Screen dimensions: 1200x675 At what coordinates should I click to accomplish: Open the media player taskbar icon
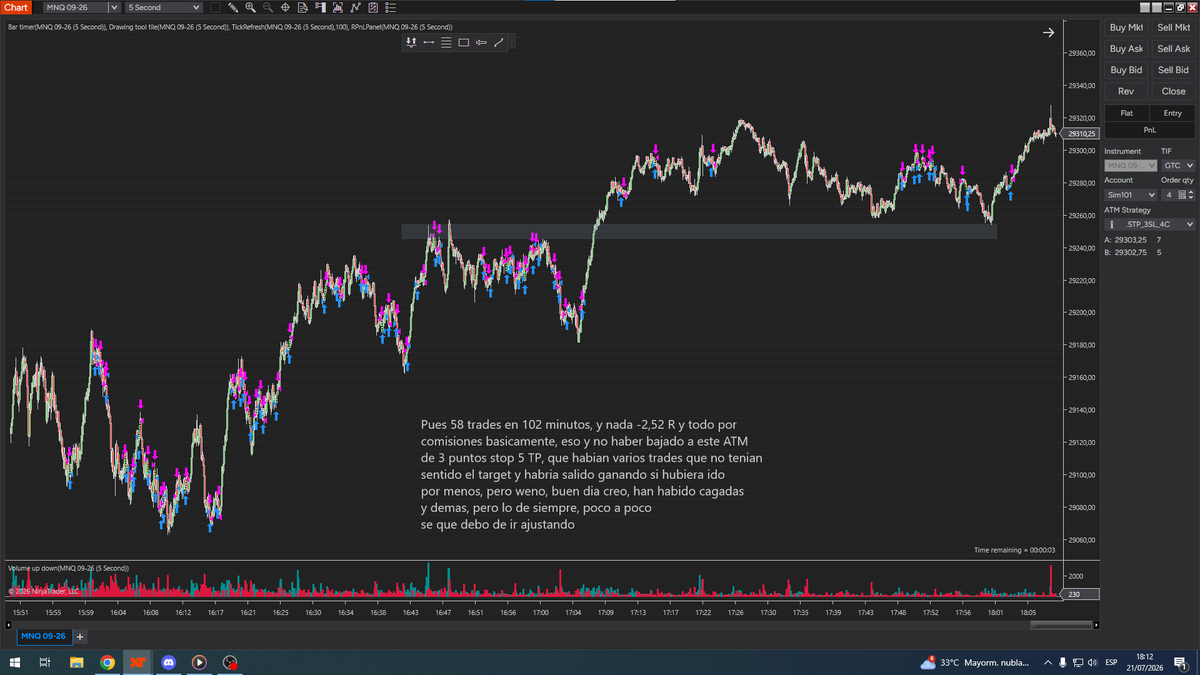point(199,662)
